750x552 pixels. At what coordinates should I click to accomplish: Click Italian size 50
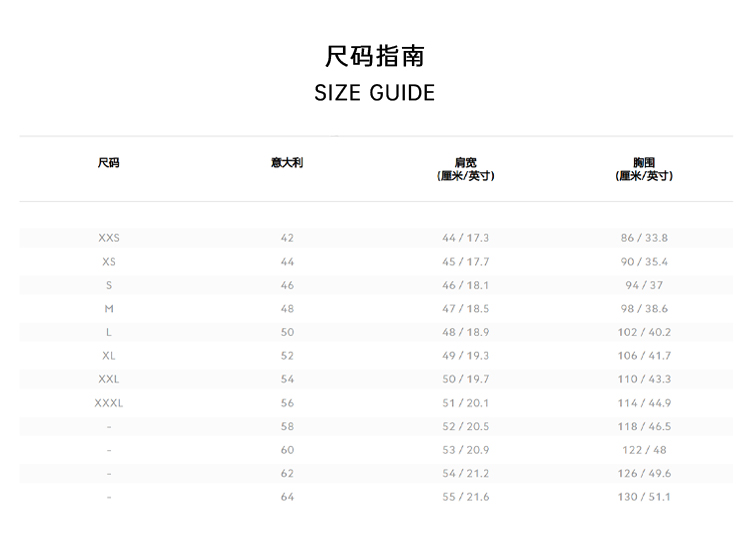[x=287, y=332]
